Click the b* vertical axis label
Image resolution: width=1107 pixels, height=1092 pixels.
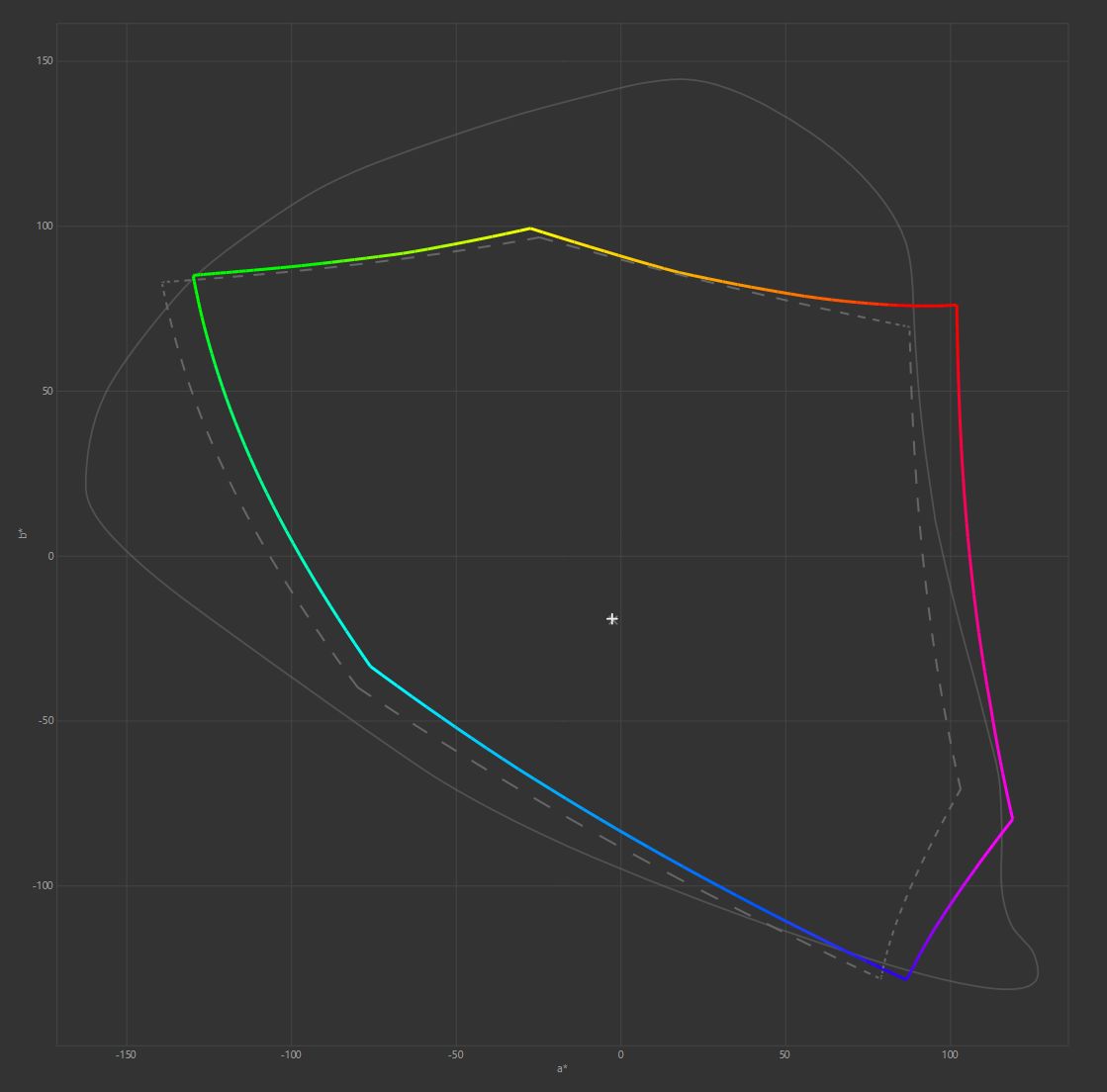click(x=23, y=534)
